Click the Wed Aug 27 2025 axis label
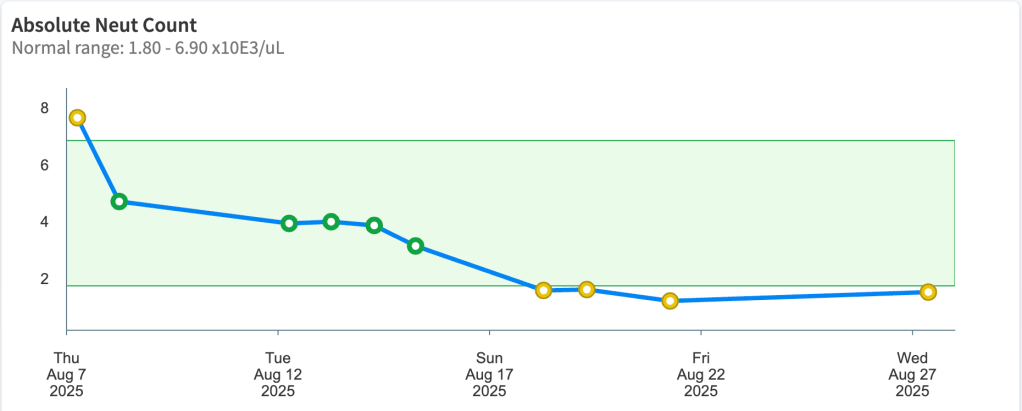The width and height of the screenshot is (1022, 411). click(x=912, y=374)
